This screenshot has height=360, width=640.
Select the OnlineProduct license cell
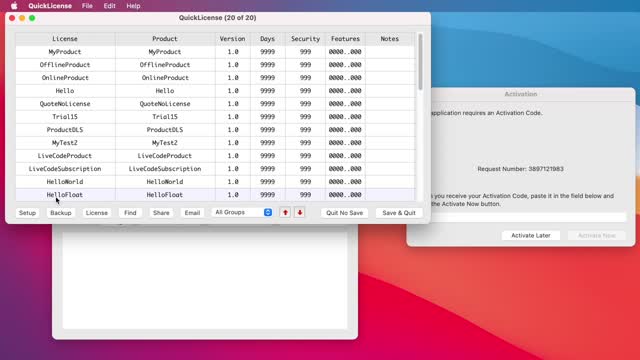(x=65, y=78)
